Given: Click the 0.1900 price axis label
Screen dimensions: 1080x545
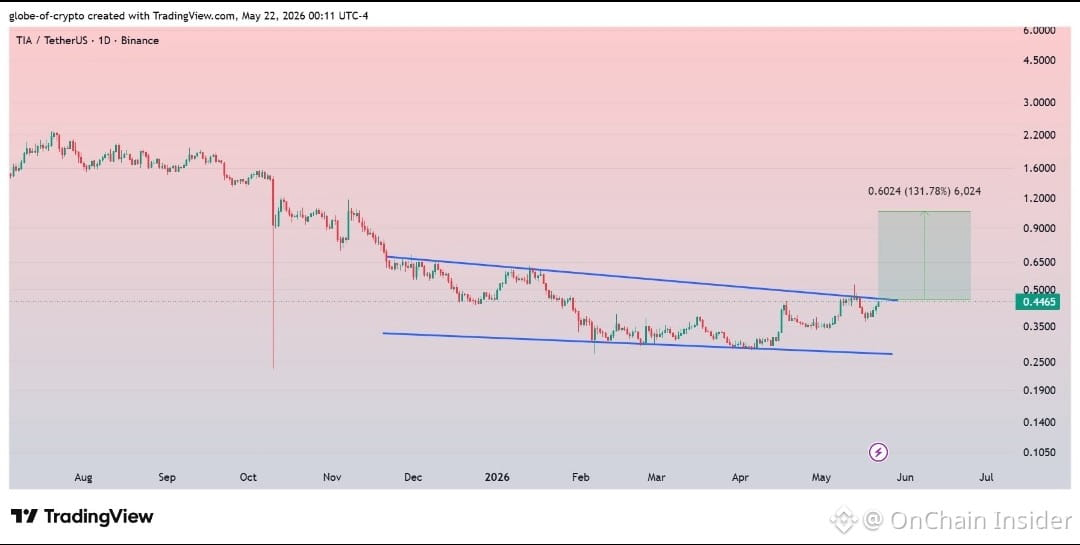Looking at the screenshot, I should [1039, 390].
